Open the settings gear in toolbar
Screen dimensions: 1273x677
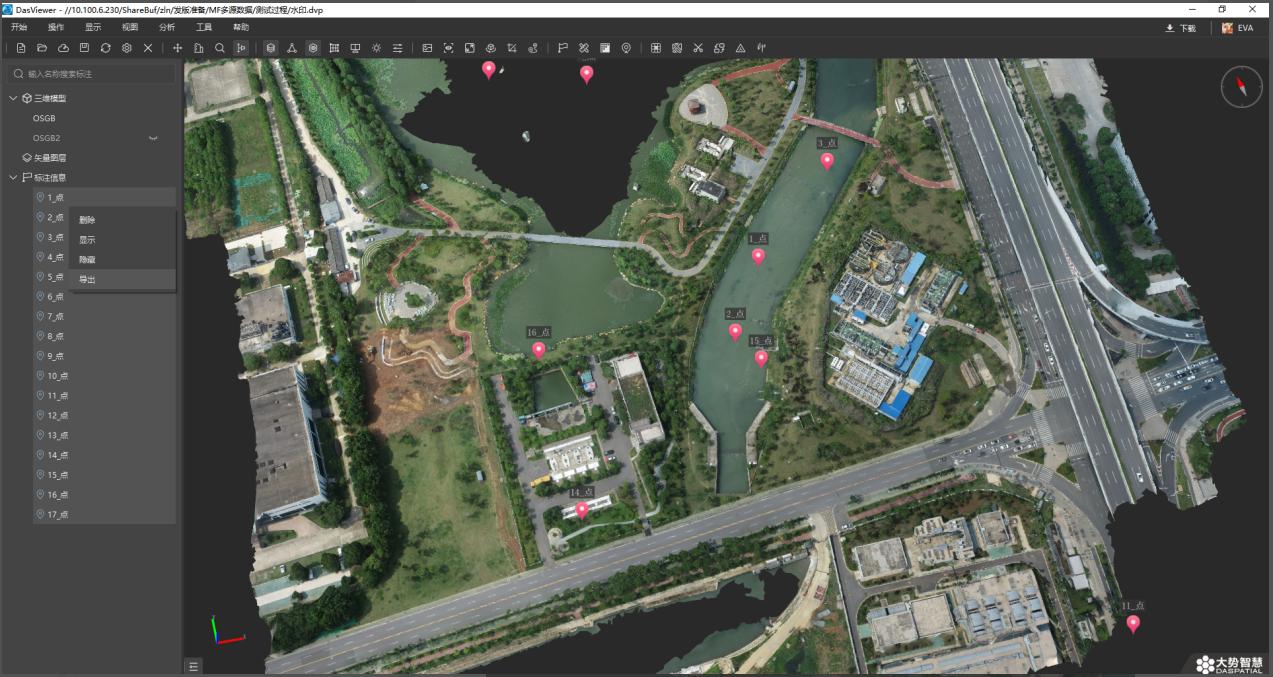pos(126,48)
